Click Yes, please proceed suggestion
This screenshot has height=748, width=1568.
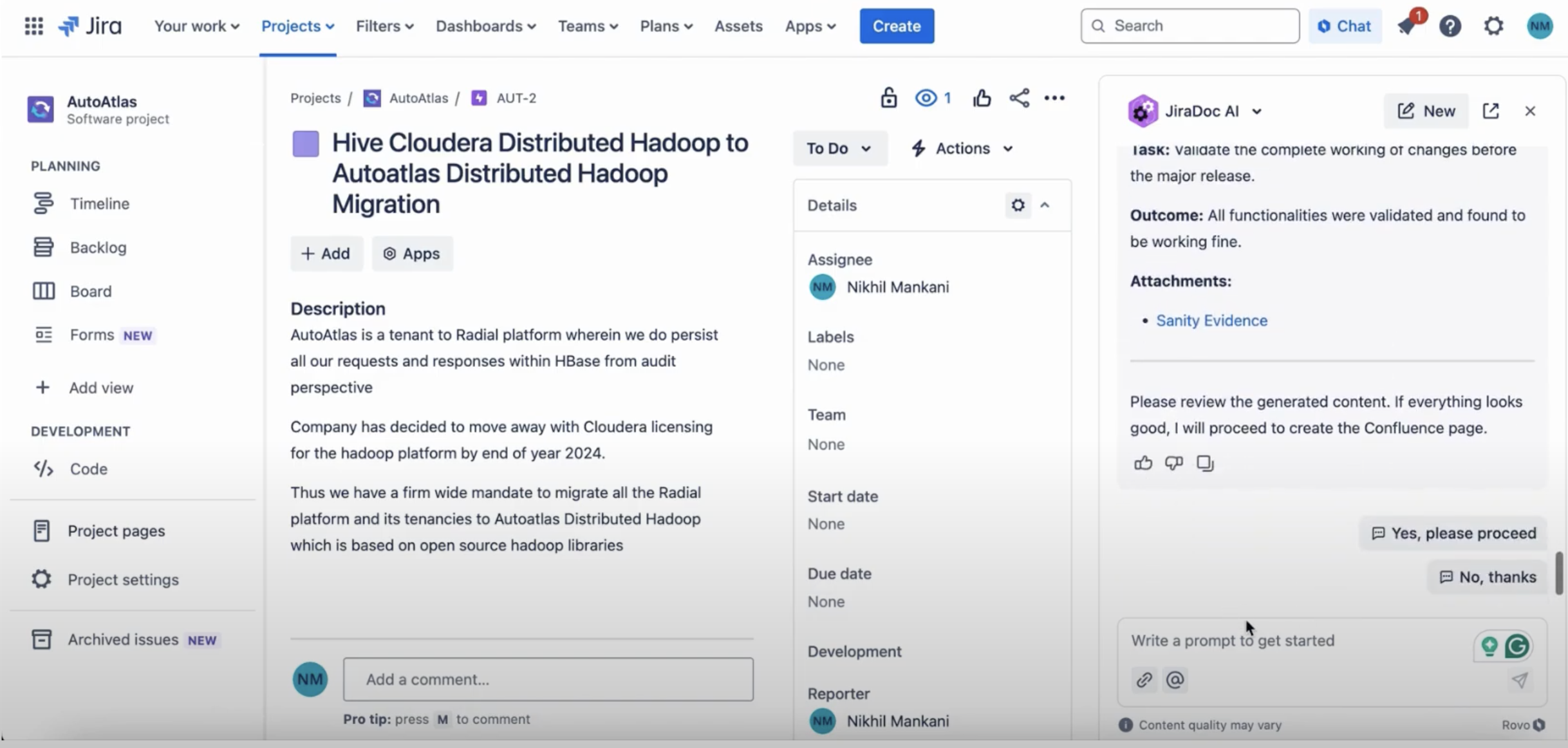point(1453,533)
